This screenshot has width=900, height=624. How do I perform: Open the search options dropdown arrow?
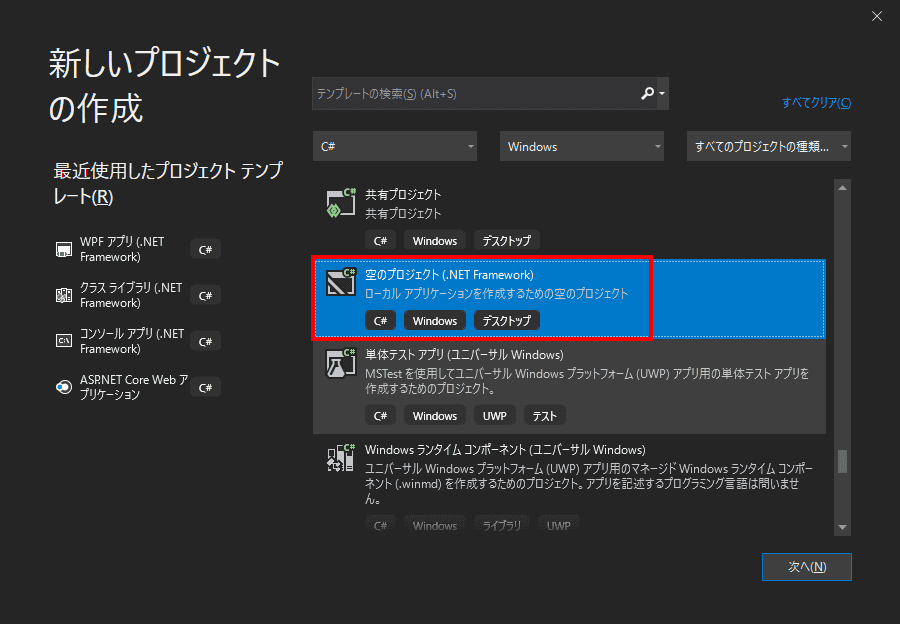coord(662,93)
